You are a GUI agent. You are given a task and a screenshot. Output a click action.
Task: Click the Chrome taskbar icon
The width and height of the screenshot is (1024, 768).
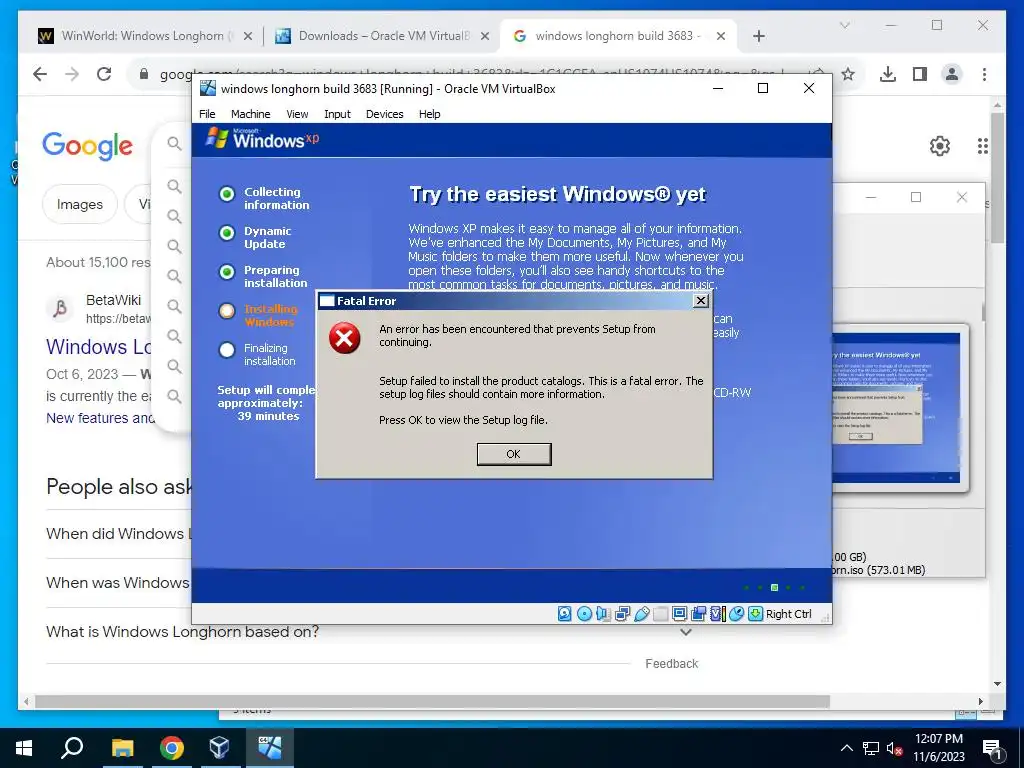pos(172,748)
